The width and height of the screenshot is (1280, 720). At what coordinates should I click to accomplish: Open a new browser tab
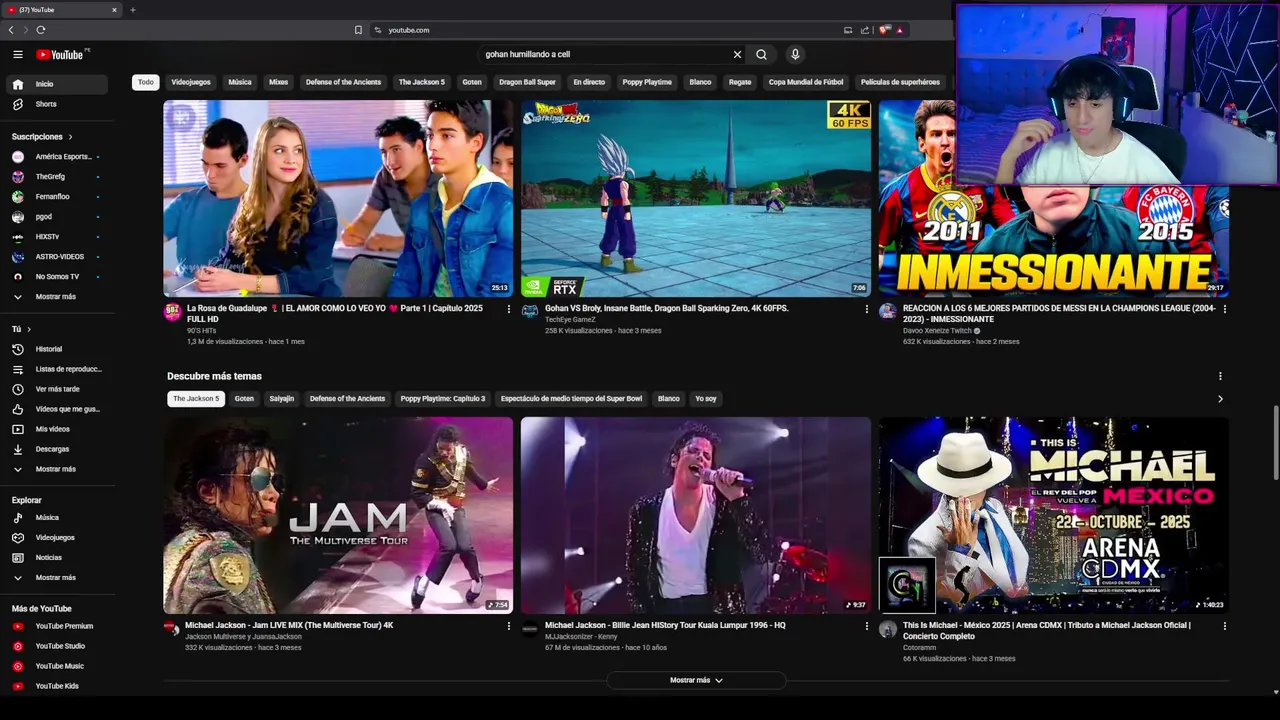(x=132, y=10)
